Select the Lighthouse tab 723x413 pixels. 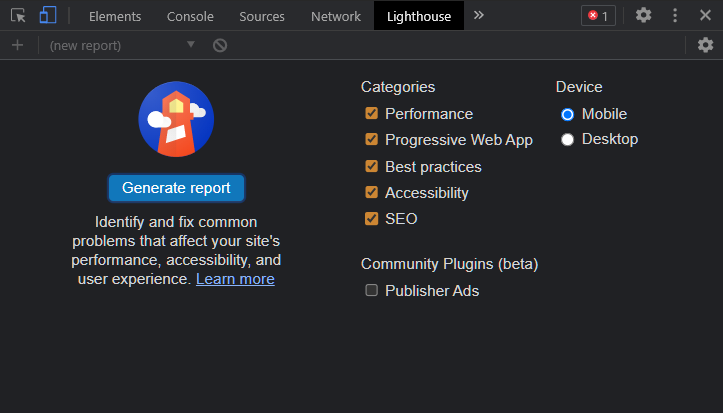[x=419, y=16]
